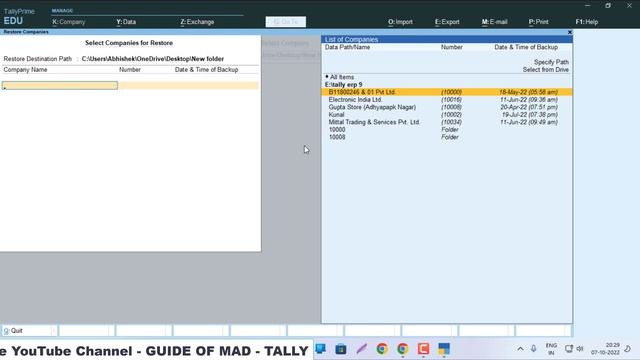The width and height of the screenshot is (640, 360).
Task: Open the Y: Data menu
Action: point(126,22)
